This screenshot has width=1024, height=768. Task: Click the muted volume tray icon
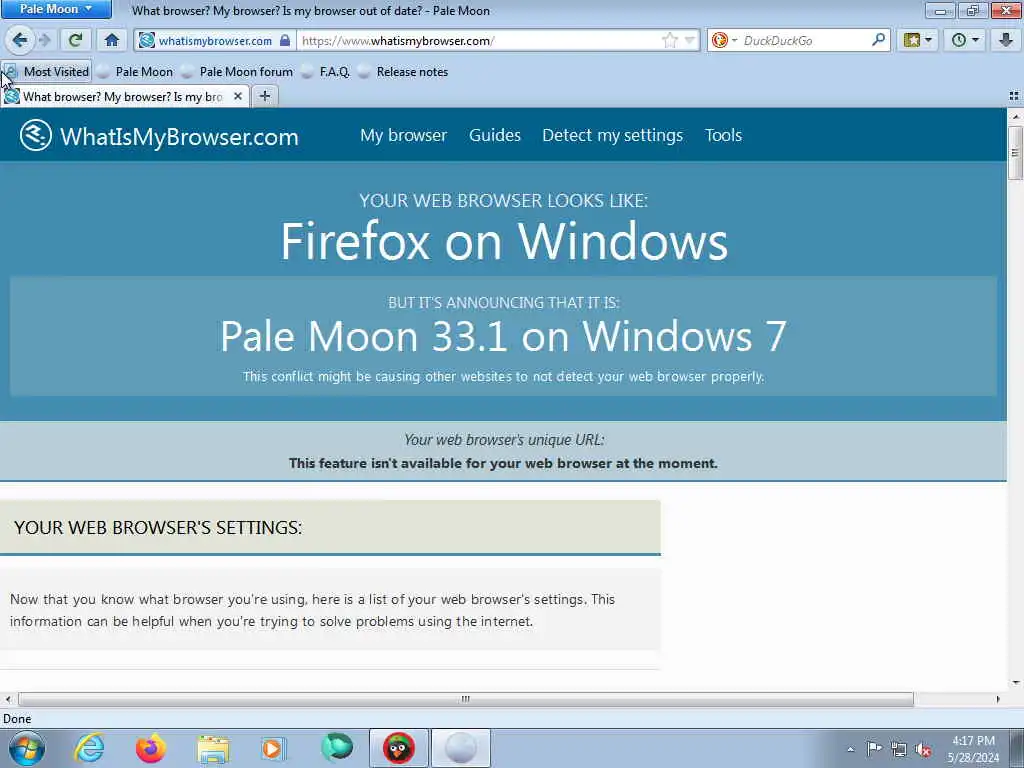pyautogui.click(x=923, y=749)
